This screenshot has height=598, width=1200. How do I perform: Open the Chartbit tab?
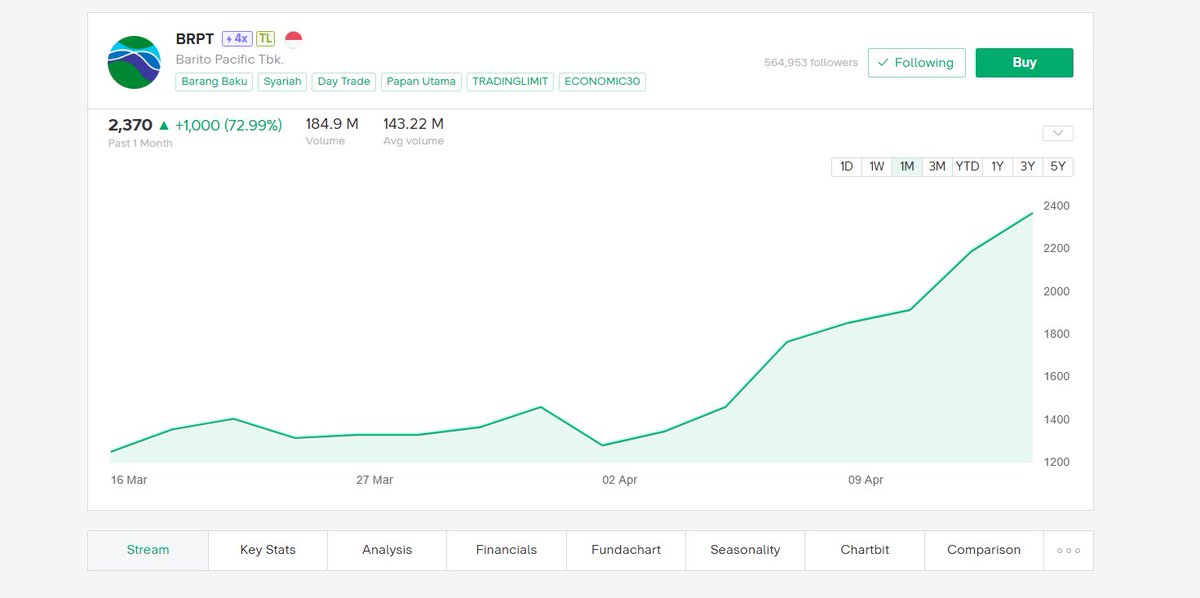tap(865, 550)
